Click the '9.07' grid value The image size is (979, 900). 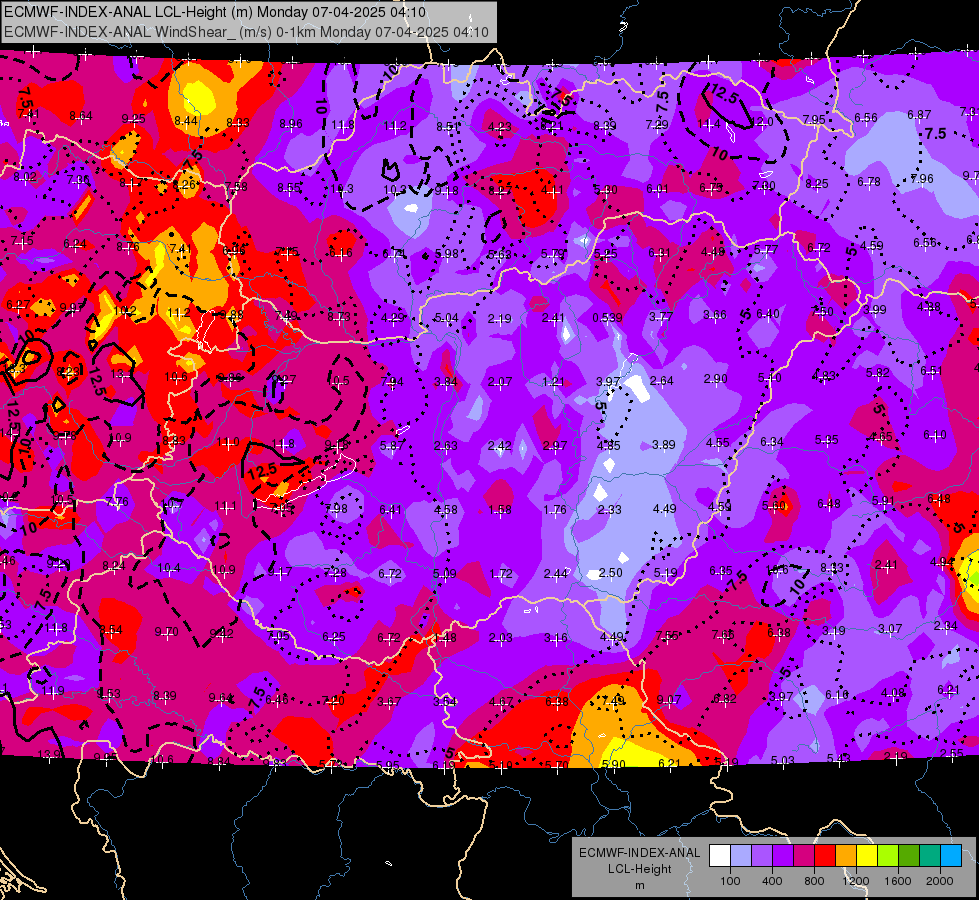668,700
